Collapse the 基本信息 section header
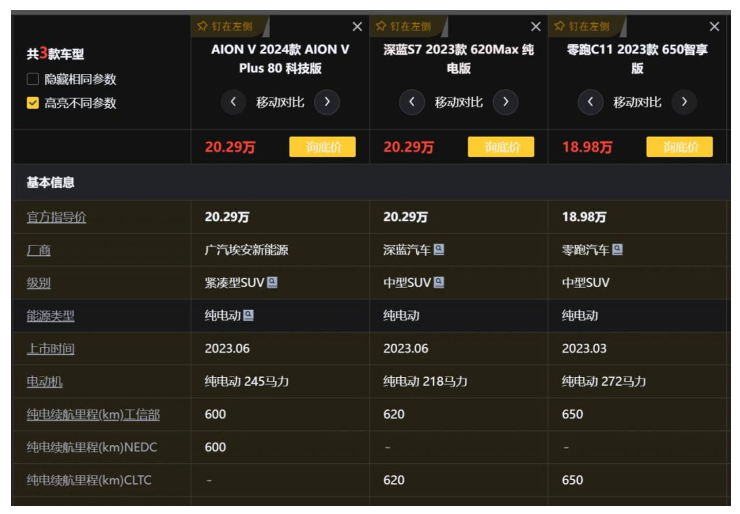Image resolution: width=740 pixels, height=514 pixels. point(50,183)
